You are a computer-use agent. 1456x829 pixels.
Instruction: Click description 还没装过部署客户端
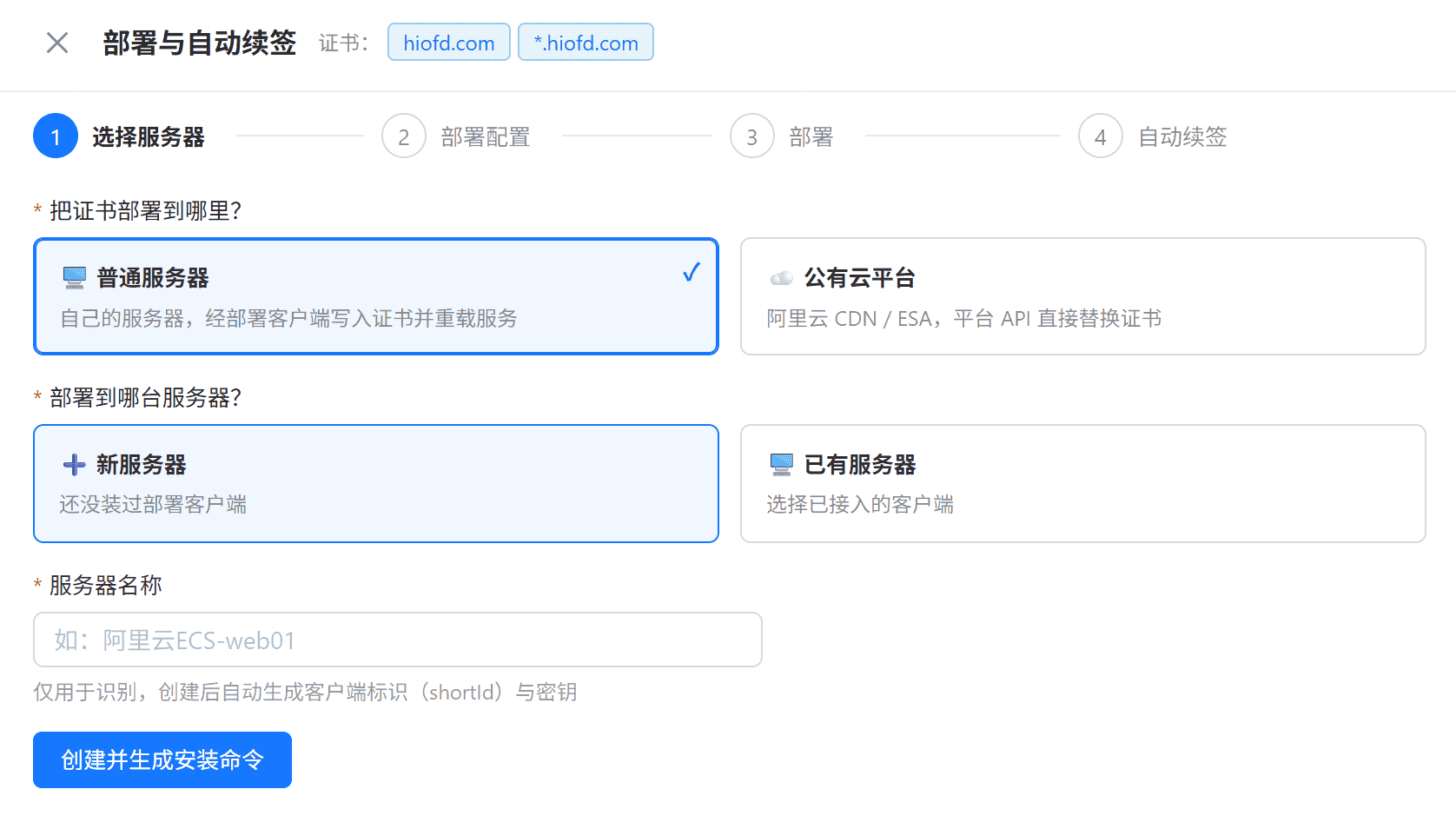coord(154,505)
